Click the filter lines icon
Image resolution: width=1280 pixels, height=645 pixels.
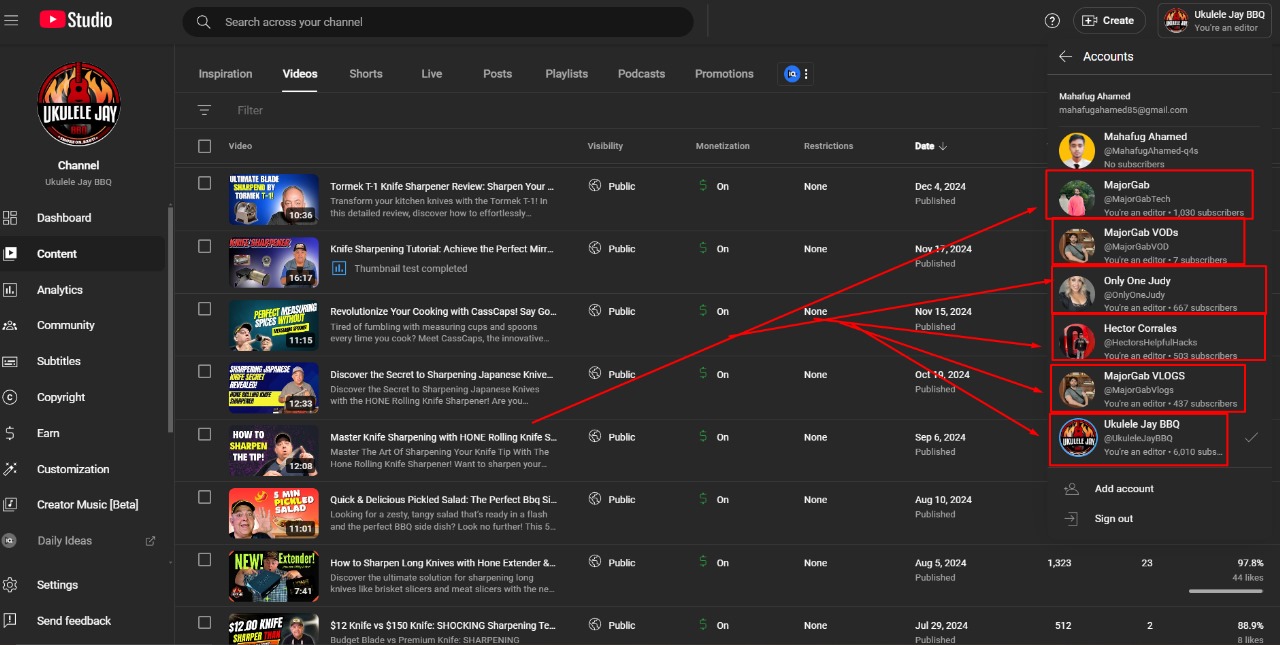[204, 110]
